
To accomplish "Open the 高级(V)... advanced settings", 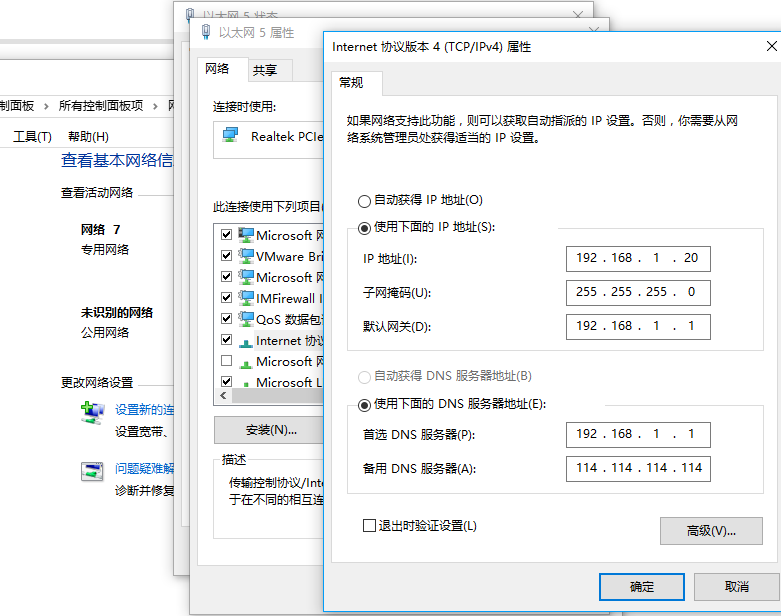I will coord(711,531).
